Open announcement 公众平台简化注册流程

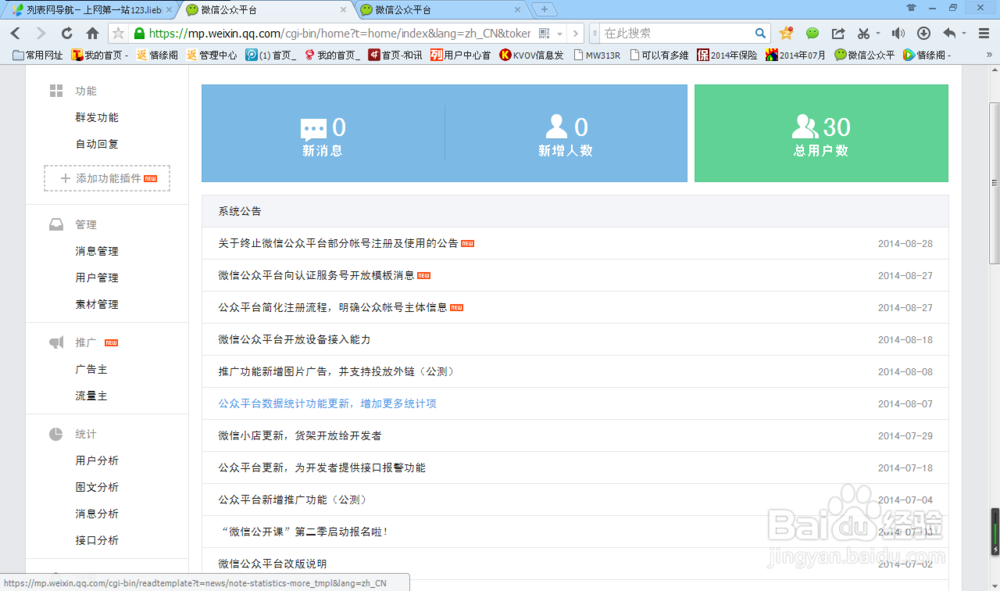point(332,307)
